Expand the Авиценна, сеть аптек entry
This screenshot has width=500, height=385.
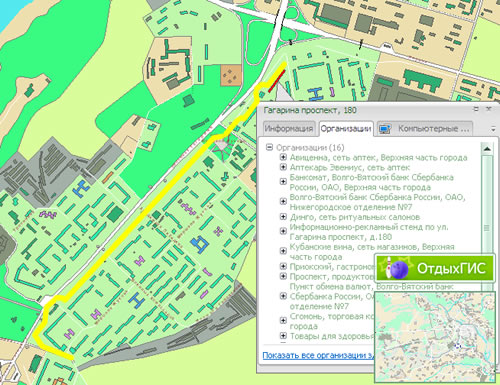[283, 157]
